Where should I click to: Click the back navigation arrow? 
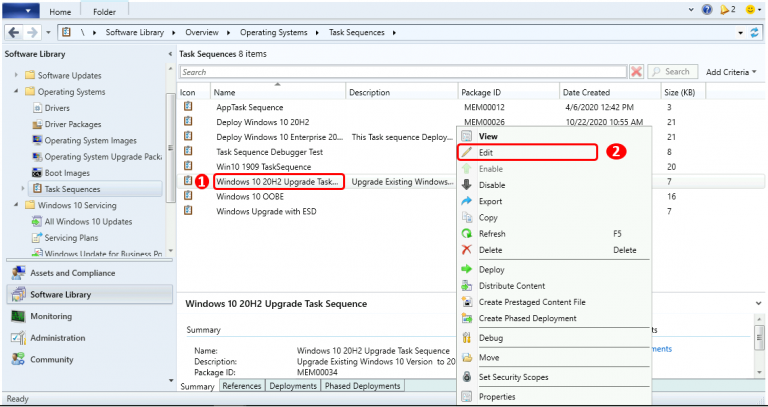click(x=14, y=33)
